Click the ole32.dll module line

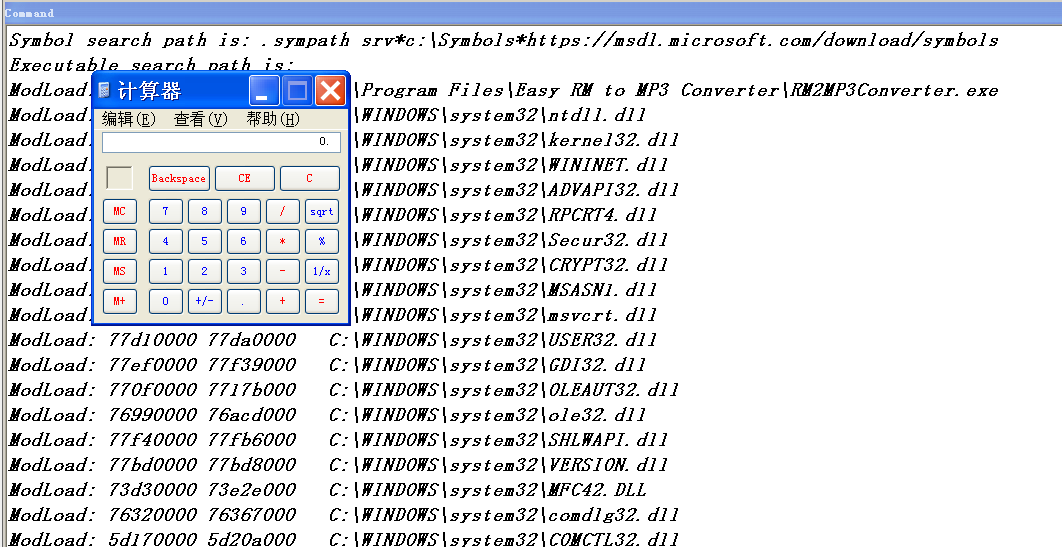(327, 415)
